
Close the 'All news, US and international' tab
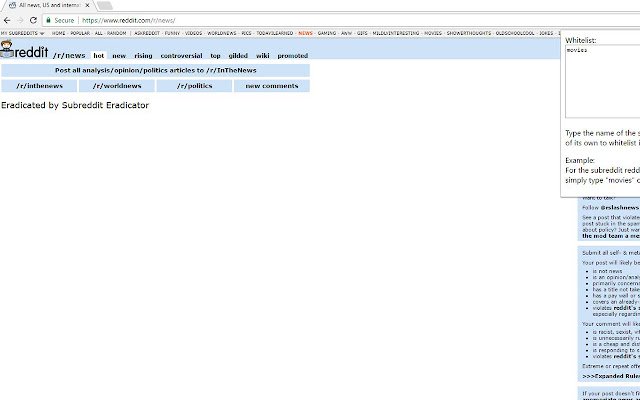[x=87, y=5]
